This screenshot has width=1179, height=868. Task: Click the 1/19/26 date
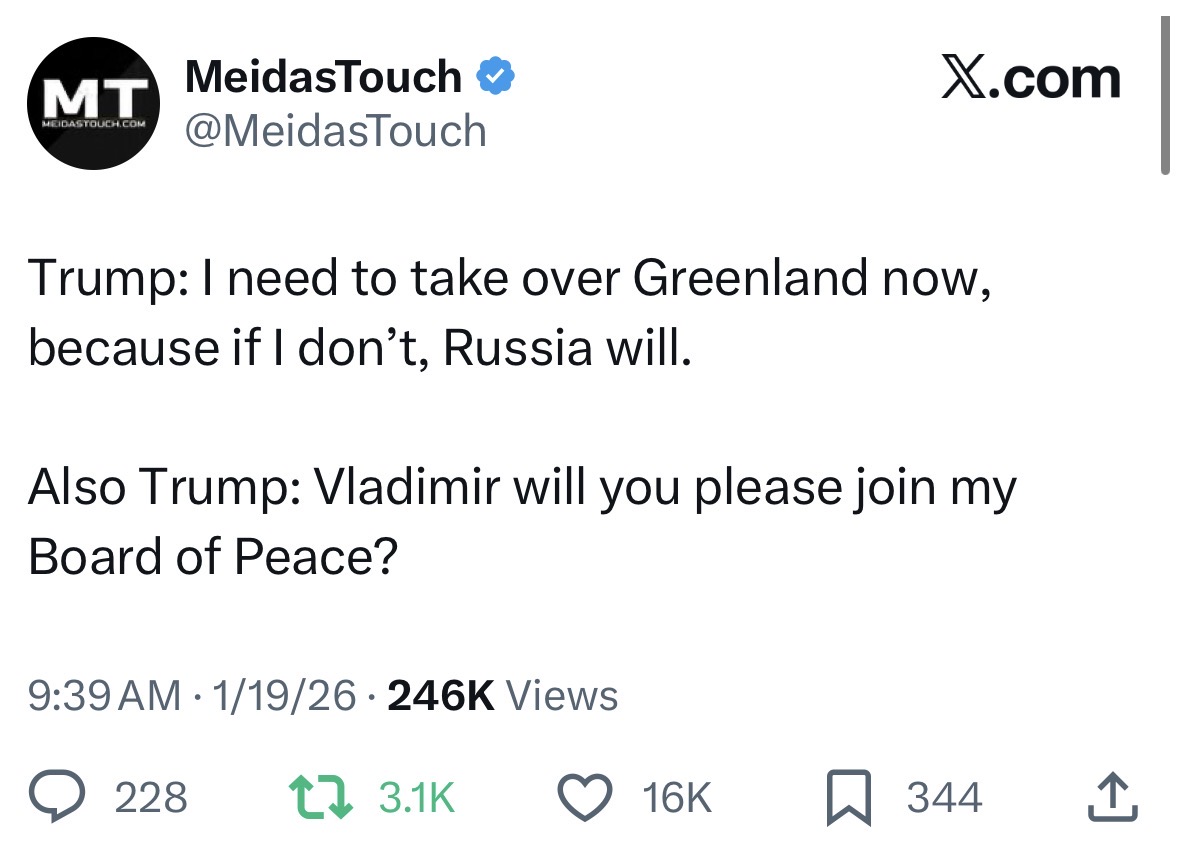(x=283, y=695)
